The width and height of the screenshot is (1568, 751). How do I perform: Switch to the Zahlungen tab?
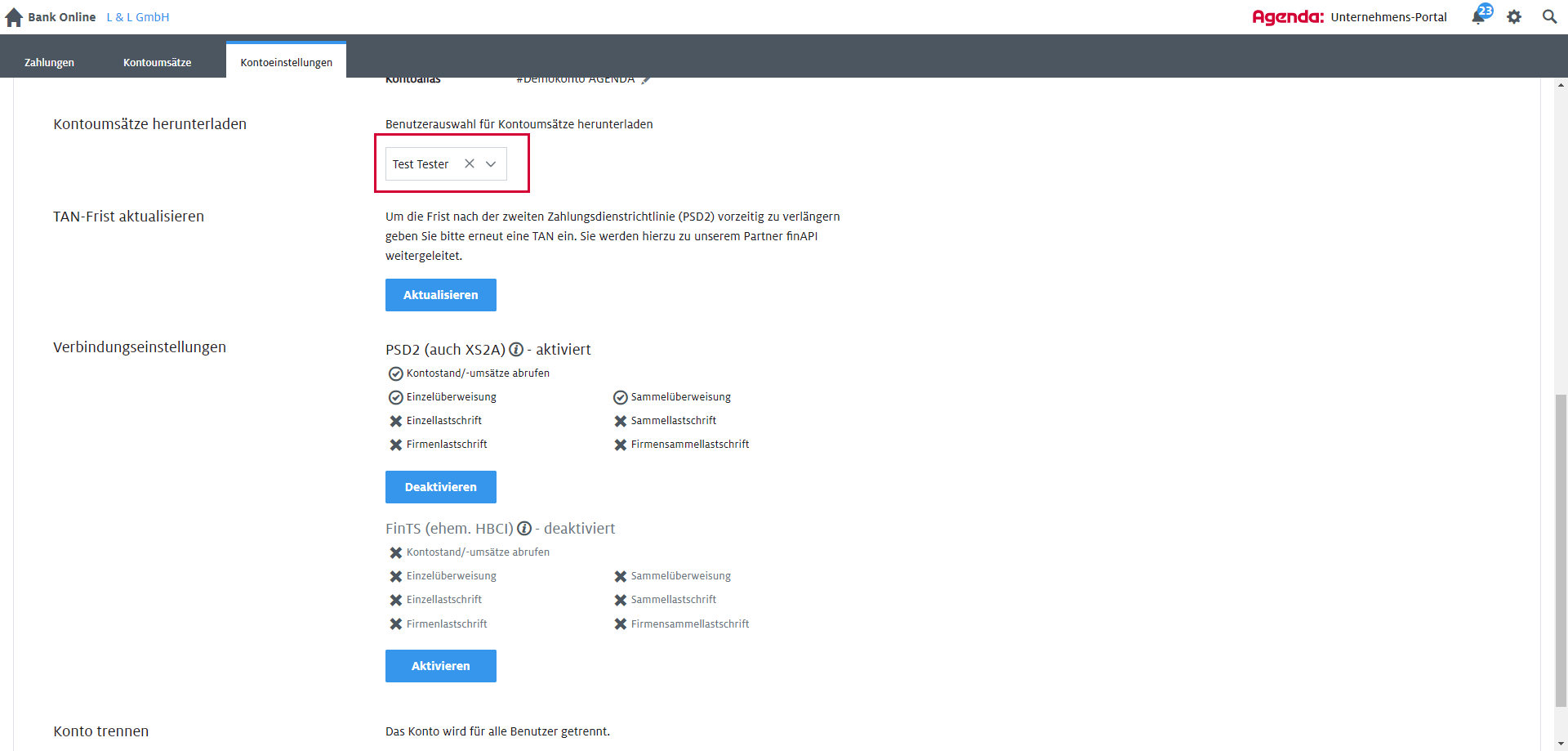pyautogui.click(x=49, y=62)
